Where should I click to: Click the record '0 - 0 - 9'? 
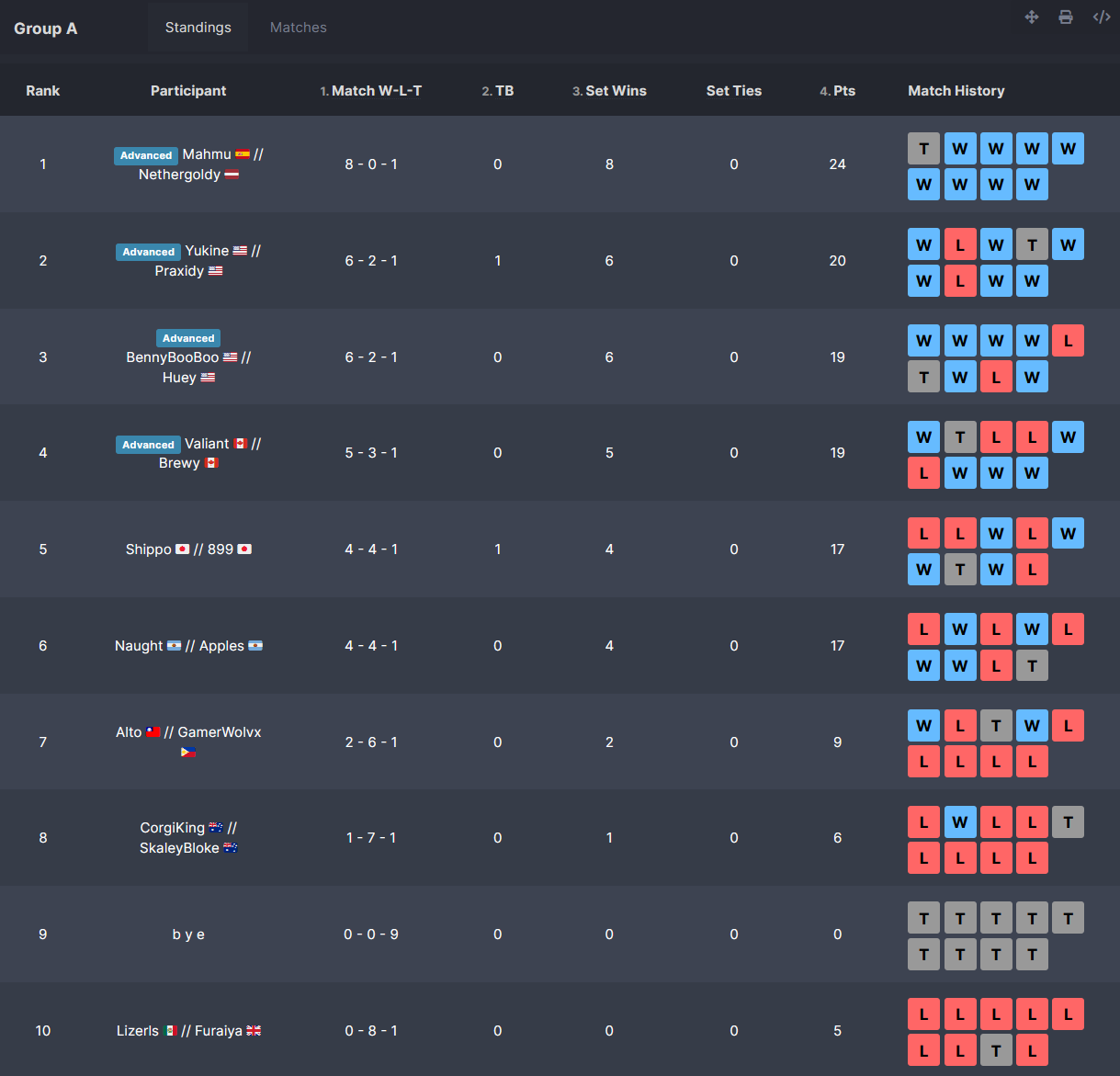pos(371,934)
